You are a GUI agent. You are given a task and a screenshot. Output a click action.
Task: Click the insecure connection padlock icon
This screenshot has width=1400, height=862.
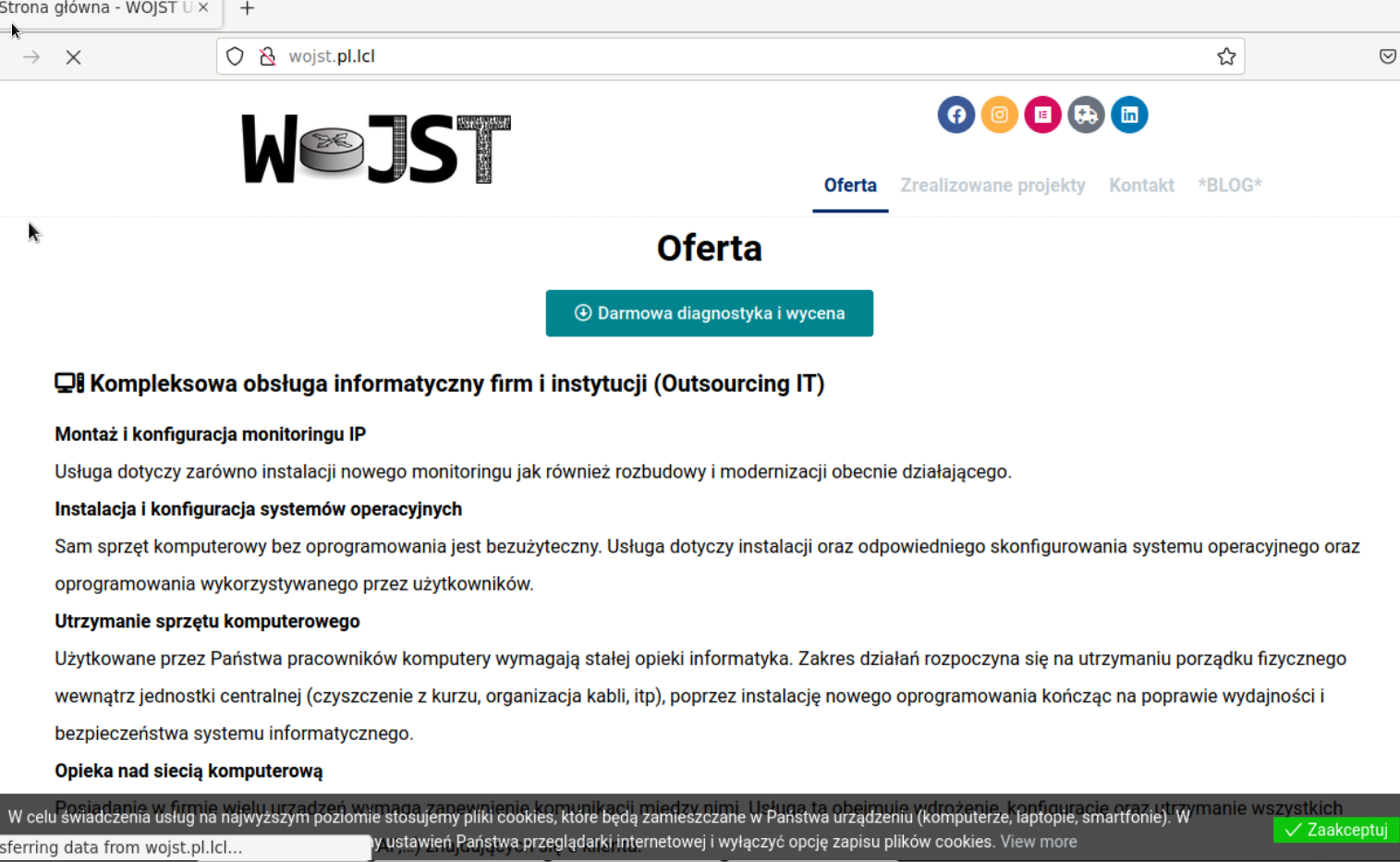point(267,56)
